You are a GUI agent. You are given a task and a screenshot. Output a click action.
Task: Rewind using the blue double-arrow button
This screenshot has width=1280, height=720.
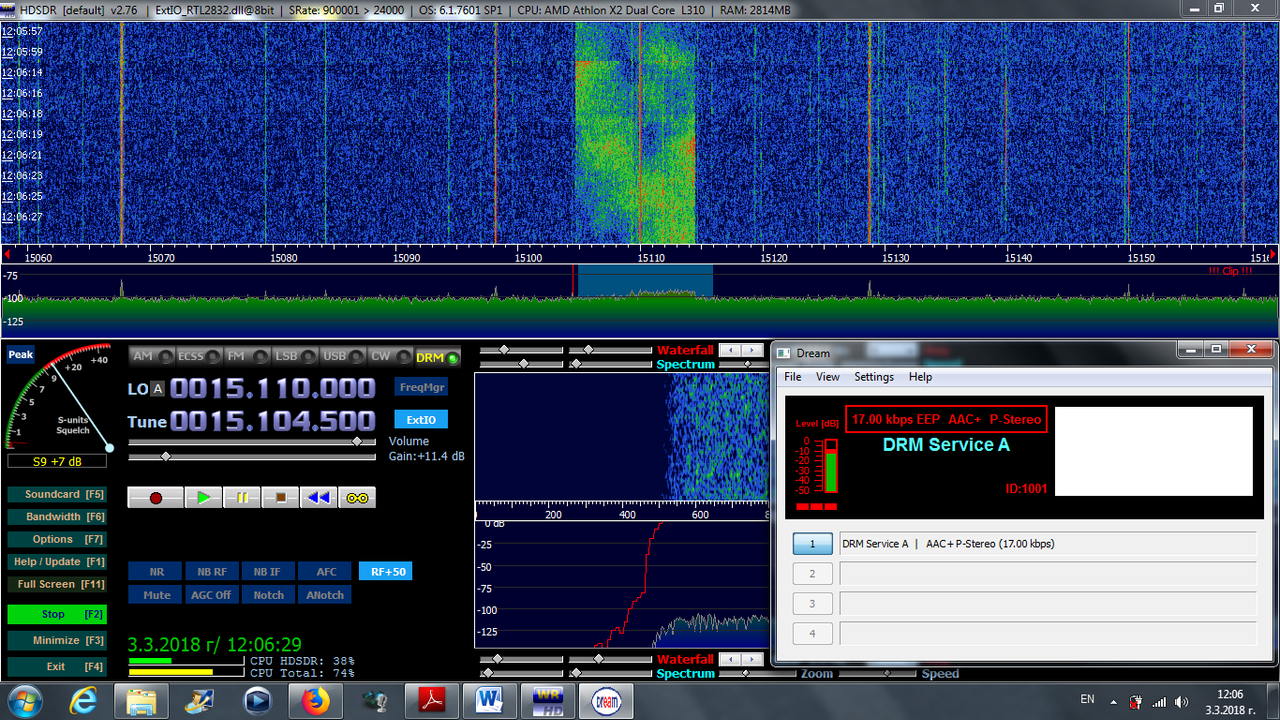tap(319, 497)
